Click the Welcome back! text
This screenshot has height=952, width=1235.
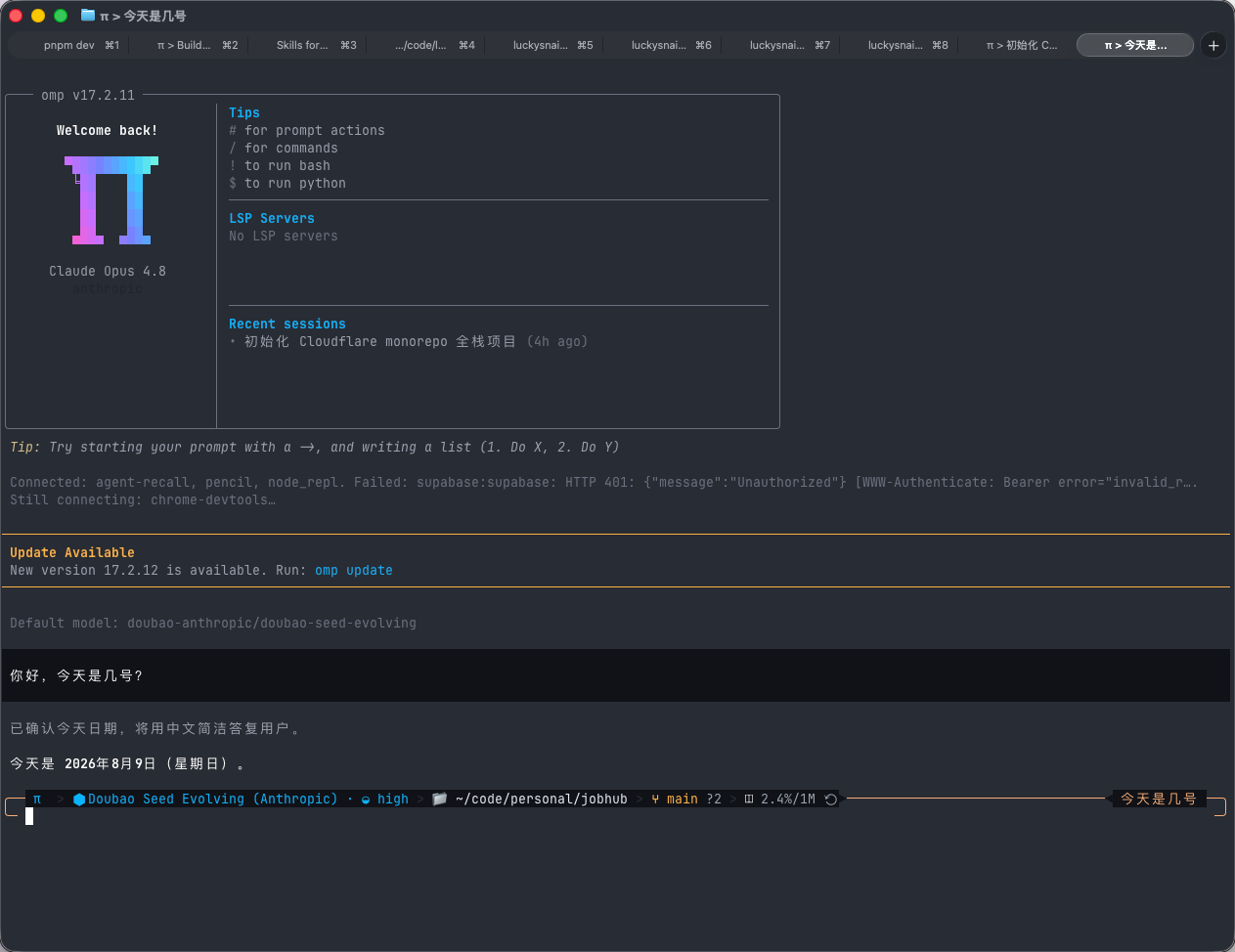(x=108, y=131)
